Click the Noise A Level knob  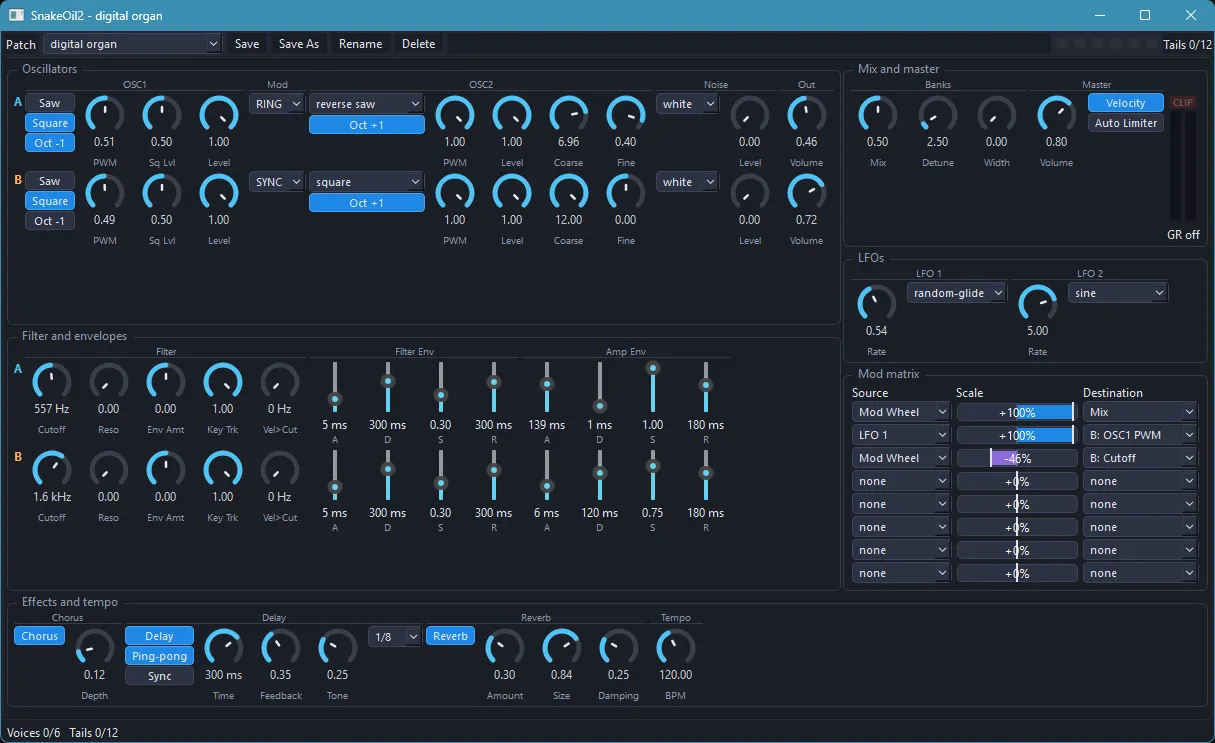[x=749, y=115]
